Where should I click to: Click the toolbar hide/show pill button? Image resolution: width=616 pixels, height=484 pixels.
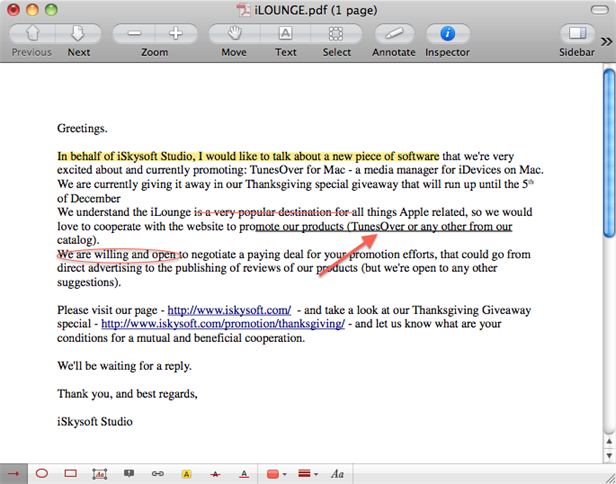[x=600, y=10]
